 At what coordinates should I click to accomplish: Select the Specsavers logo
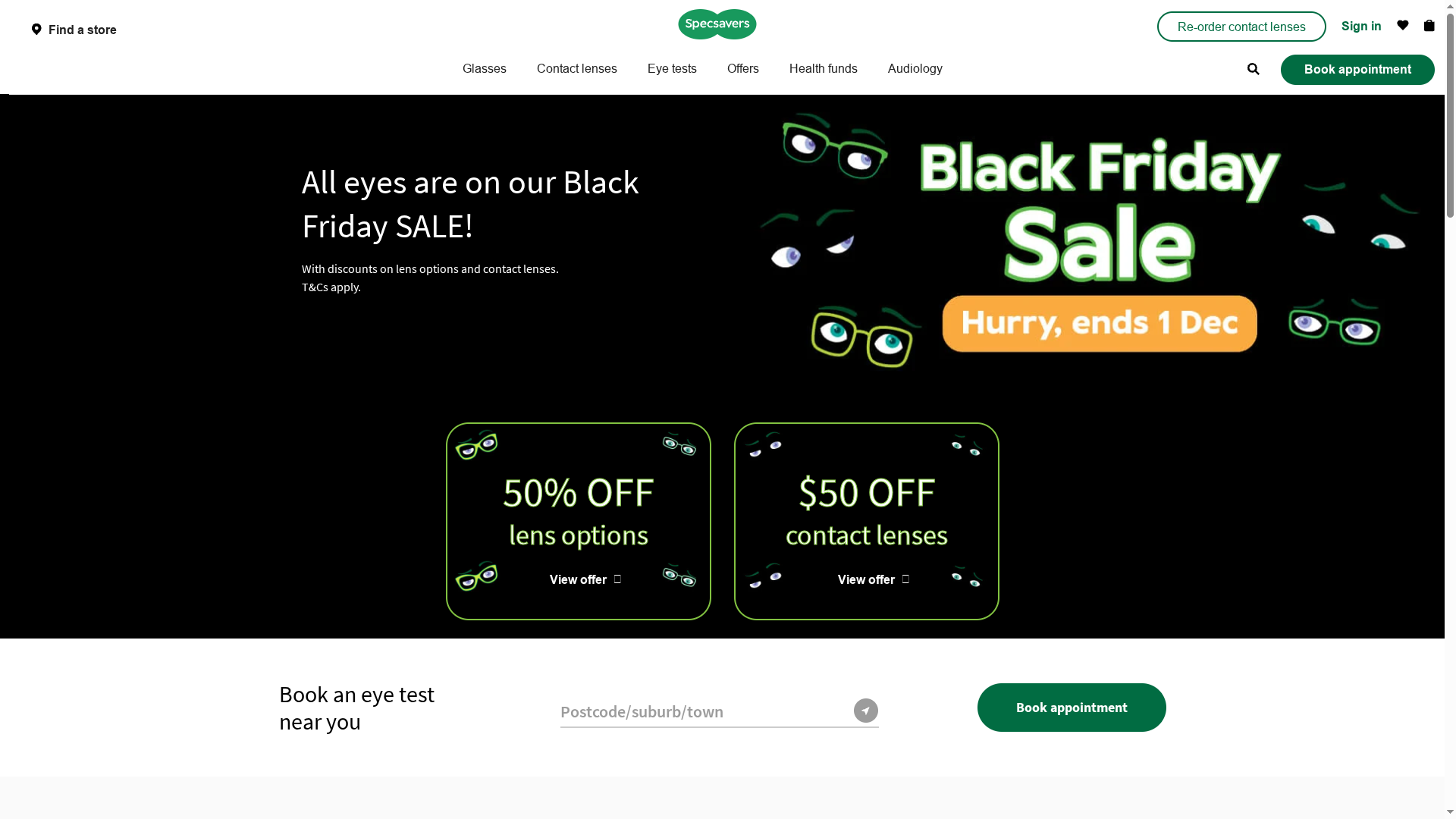(x=716, y=24)
